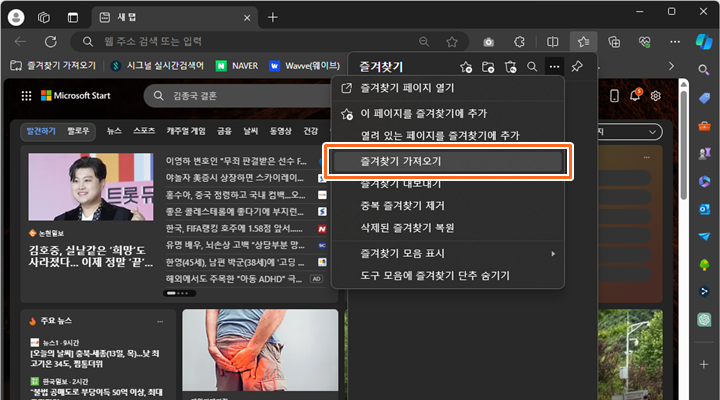
Task: Select 이 페이지를 즐겨찾기에 추가
Action: 448,113
